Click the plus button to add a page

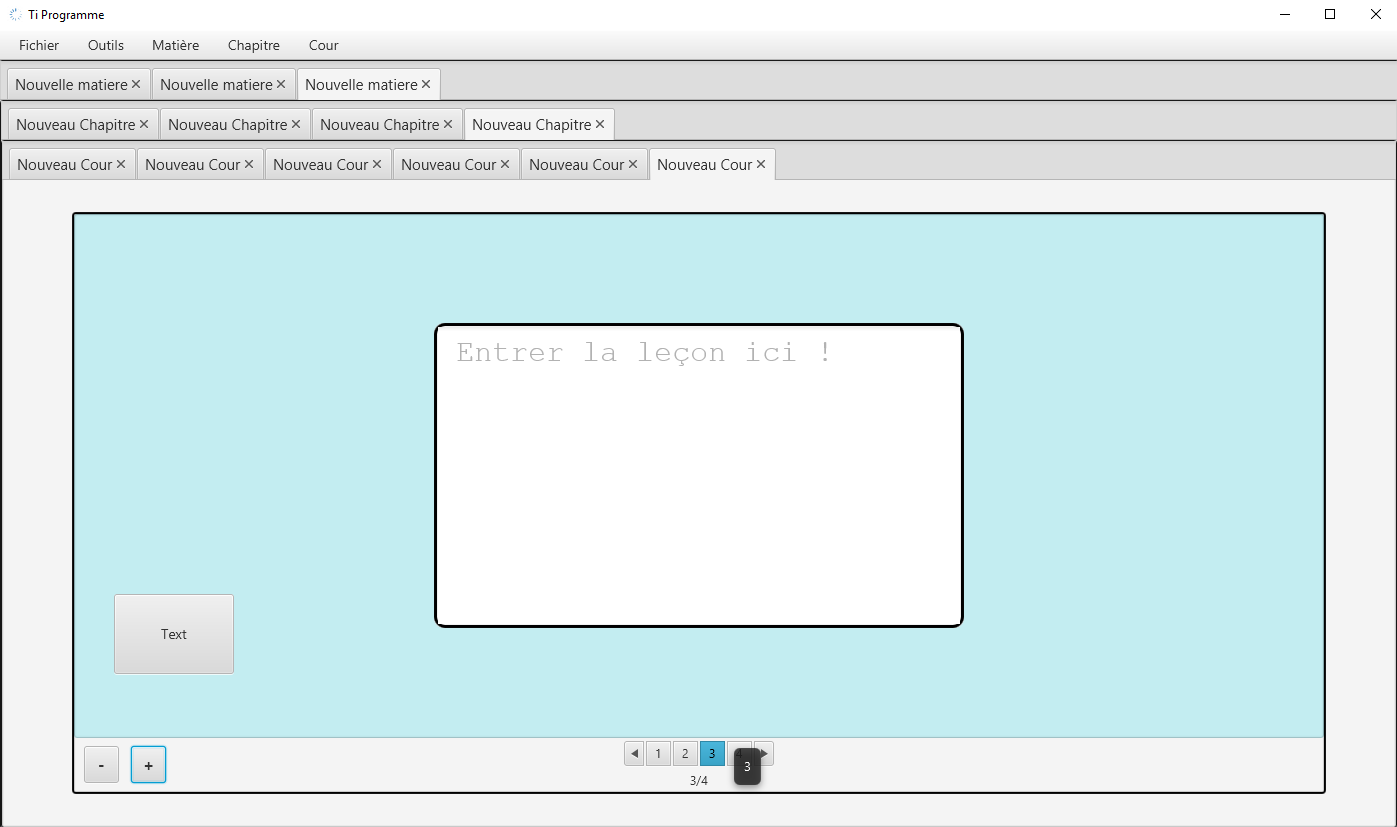click(x=148, y=765)
